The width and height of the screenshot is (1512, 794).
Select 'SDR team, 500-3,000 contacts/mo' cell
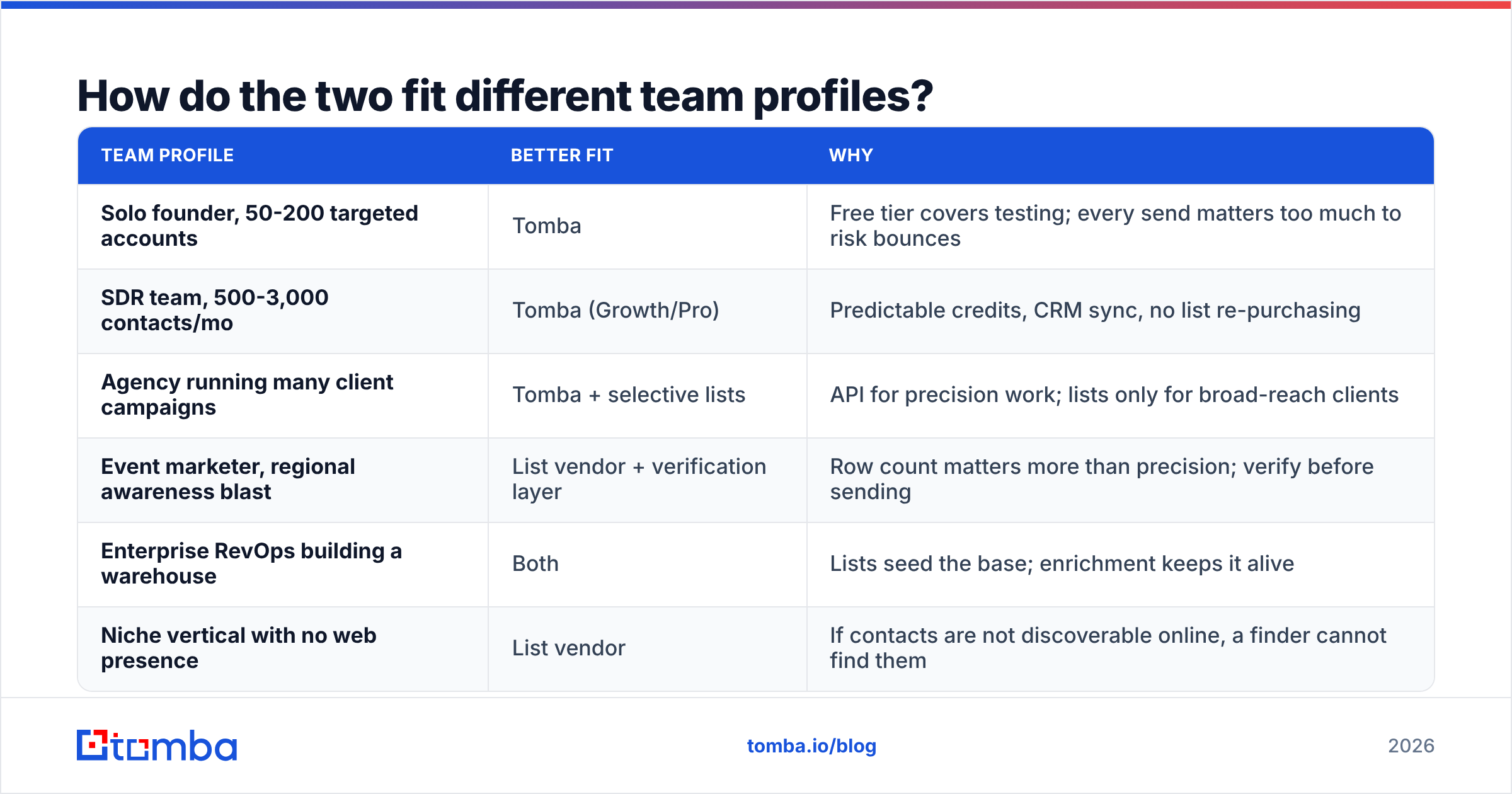tap(283, 311)
